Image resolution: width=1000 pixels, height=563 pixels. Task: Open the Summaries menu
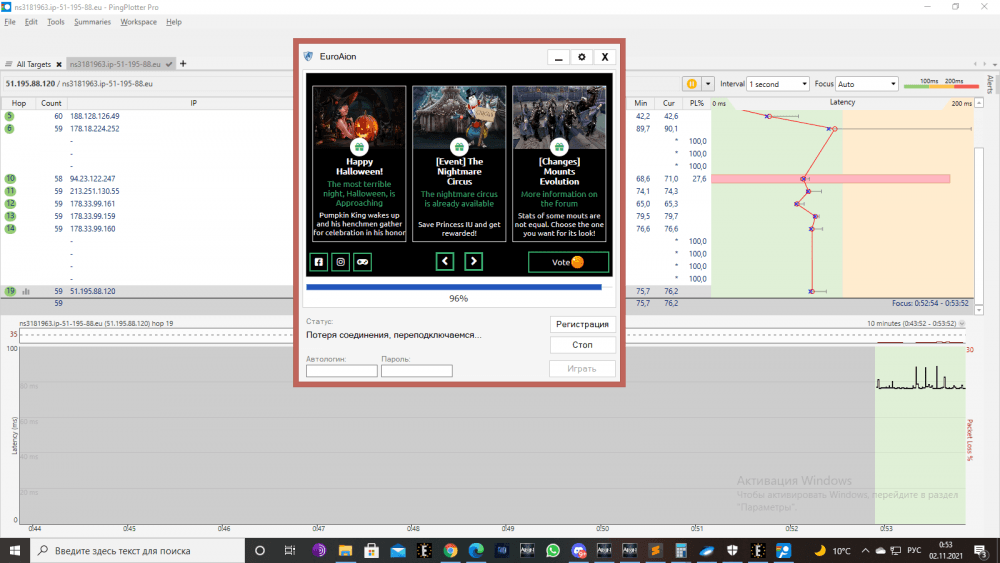tap(92, 21)
